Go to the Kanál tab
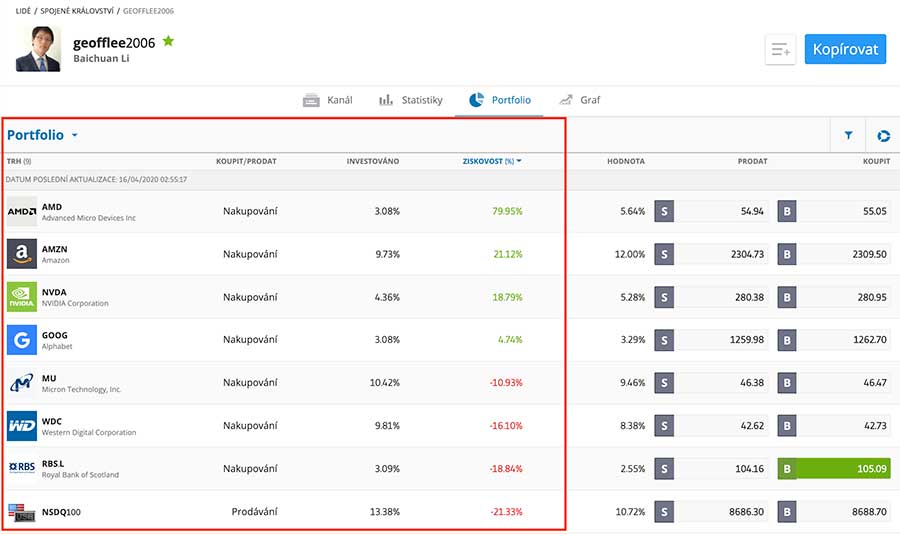The height and width of the screenshot is (534, 900). tap(328, 100)
